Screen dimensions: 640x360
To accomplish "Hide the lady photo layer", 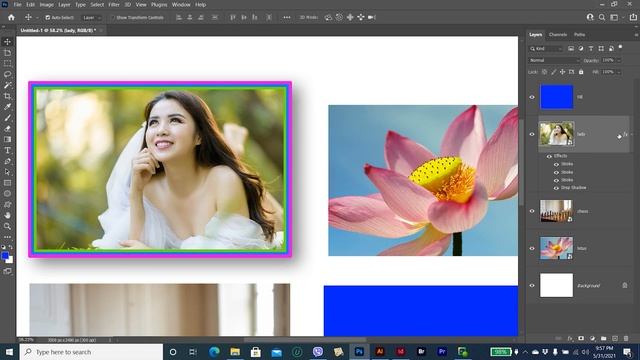I will pos(532,134).
